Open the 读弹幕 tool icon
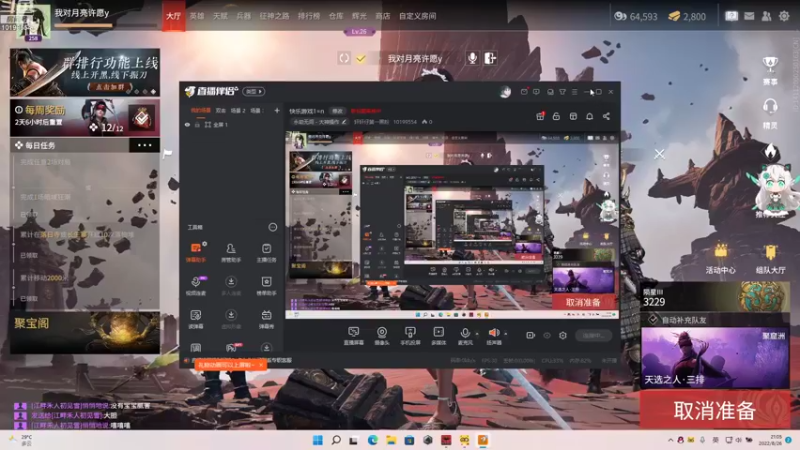Viewport: 800px width, 450px height. [x=195, y=319]
